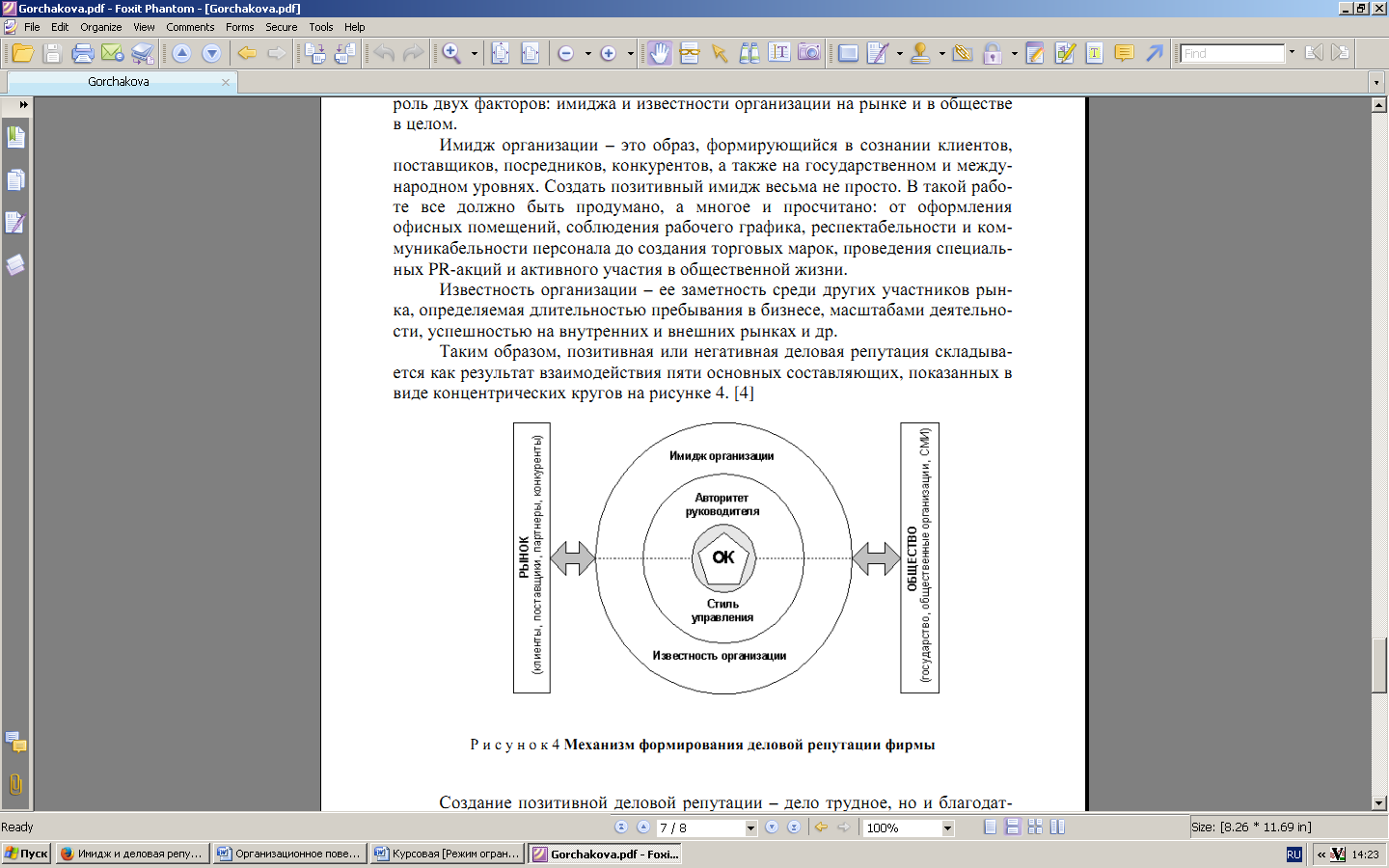Select the Hand tool
1389x868 pixels.
click(x=660, y=53)
